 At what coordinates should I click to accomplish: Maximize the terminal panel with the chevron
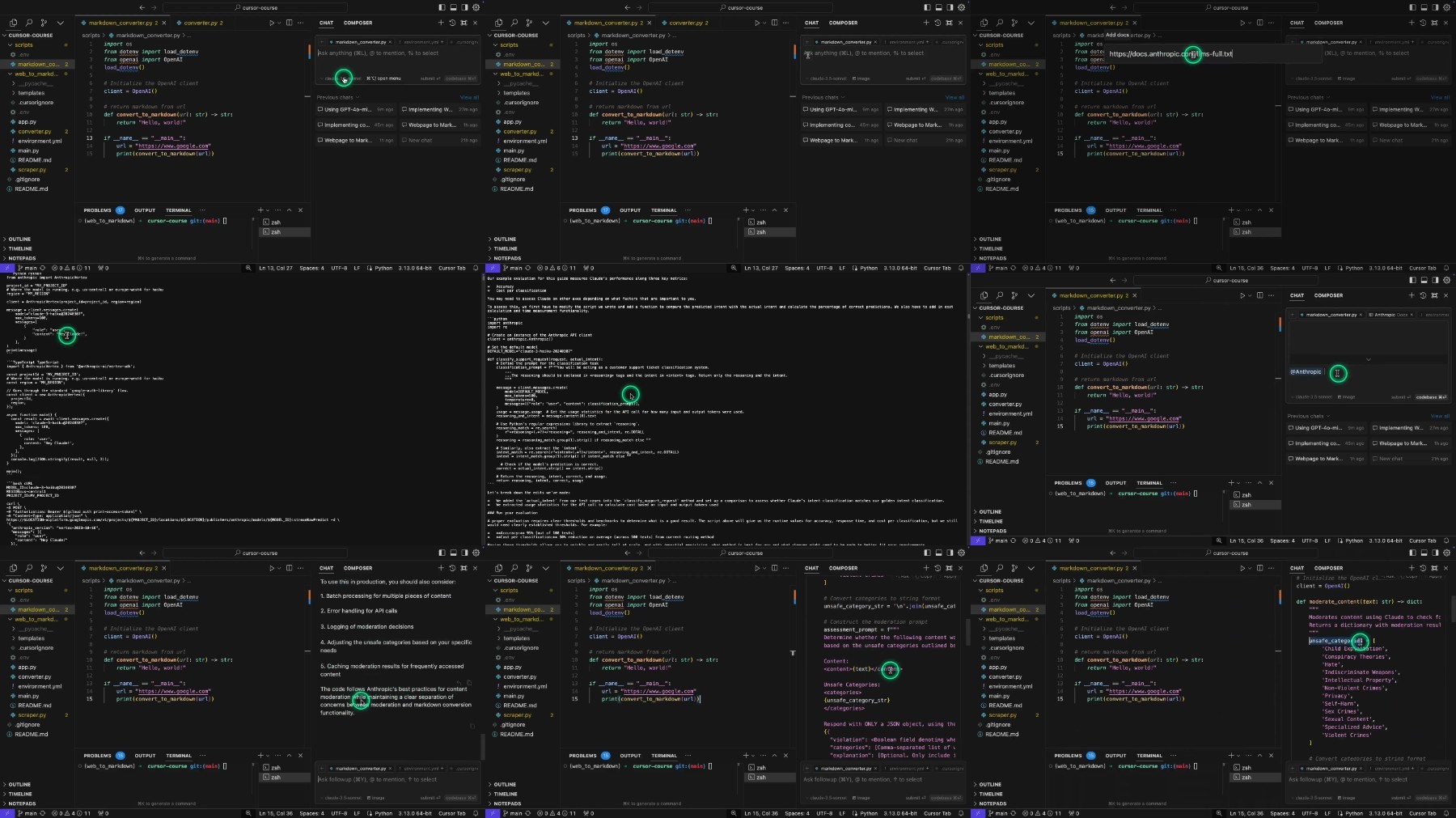click(x=288, y=210)
